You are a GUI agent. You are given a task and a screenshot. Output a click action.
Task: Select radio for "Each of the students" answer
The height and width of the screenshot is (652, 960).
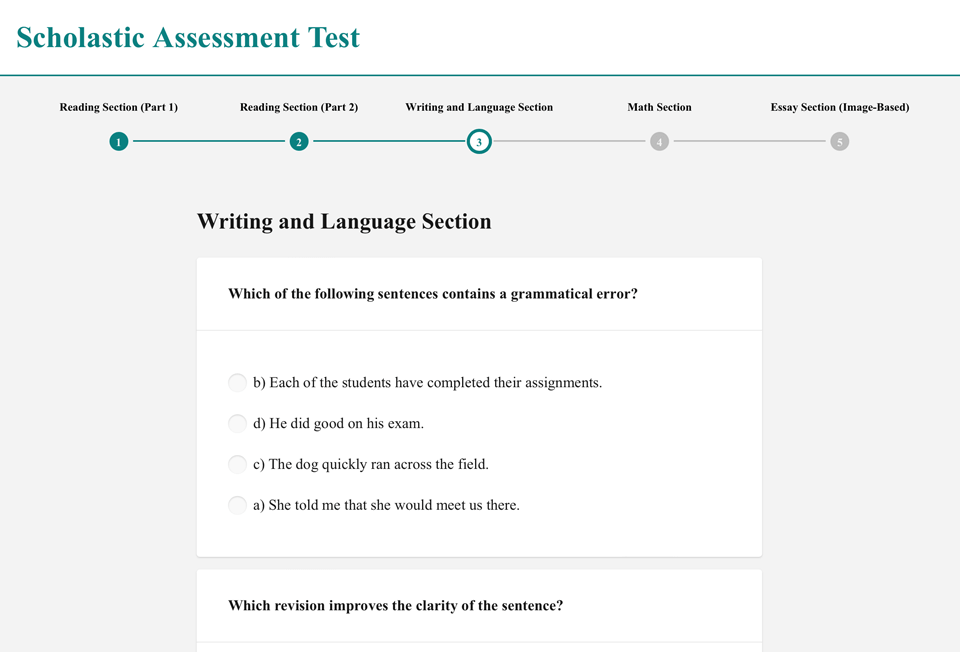click(x=237, y=382)
